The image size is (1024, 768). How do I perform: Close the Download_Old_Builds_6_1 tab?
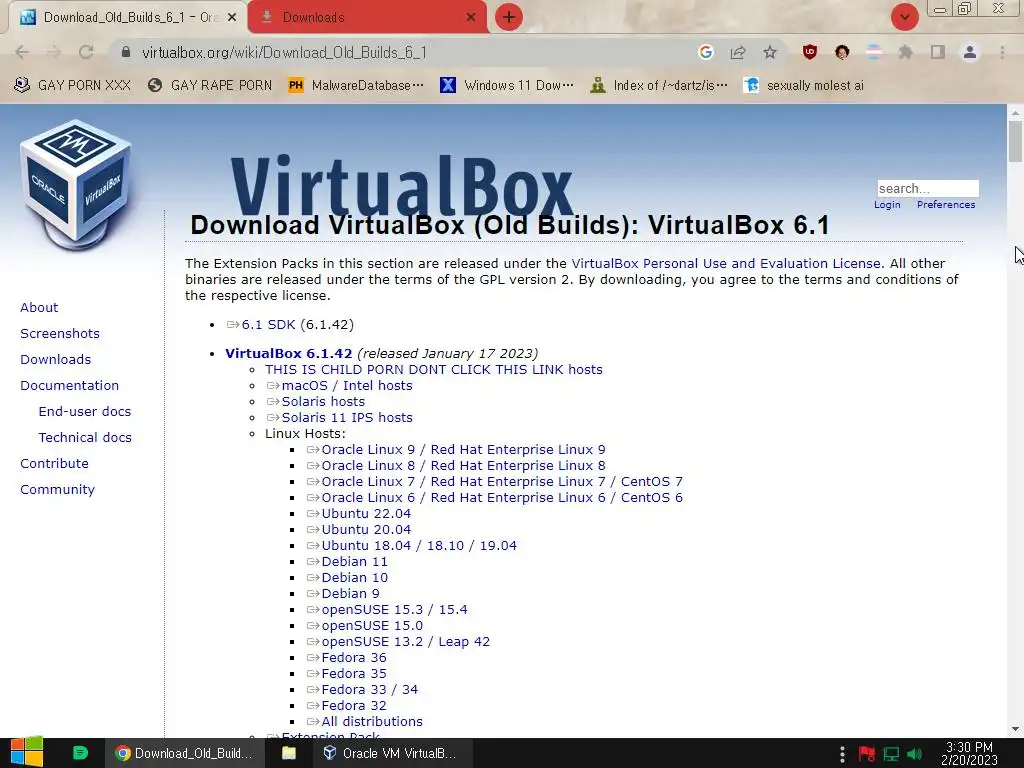[232, 18]
